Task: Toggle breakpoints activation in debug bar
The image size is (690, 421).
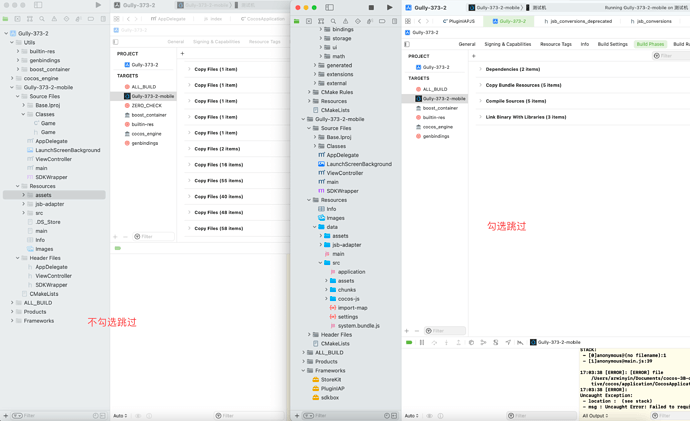Action: (409, 342)
